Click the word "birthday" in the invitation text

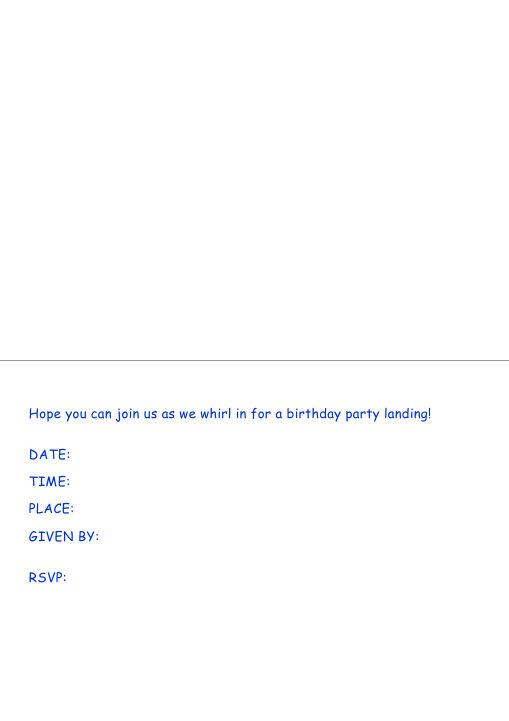point(314,414)
